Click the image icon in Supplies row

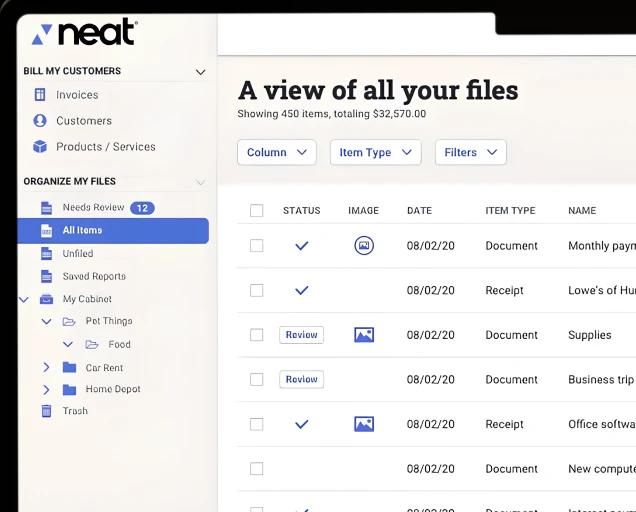click(364, 335)
